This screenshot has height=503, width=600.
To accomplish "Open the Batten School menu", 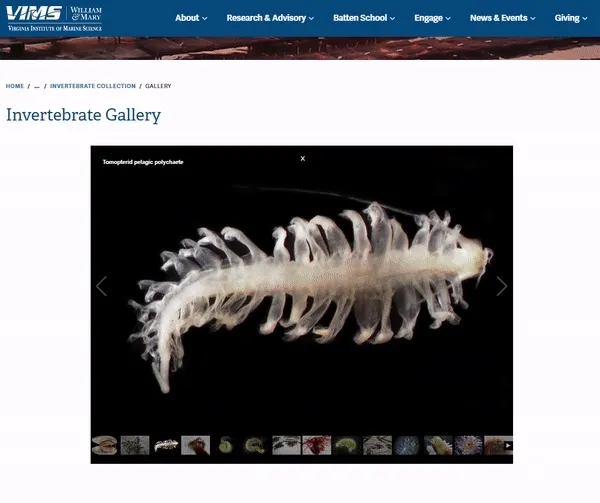I will click(364, 18).
